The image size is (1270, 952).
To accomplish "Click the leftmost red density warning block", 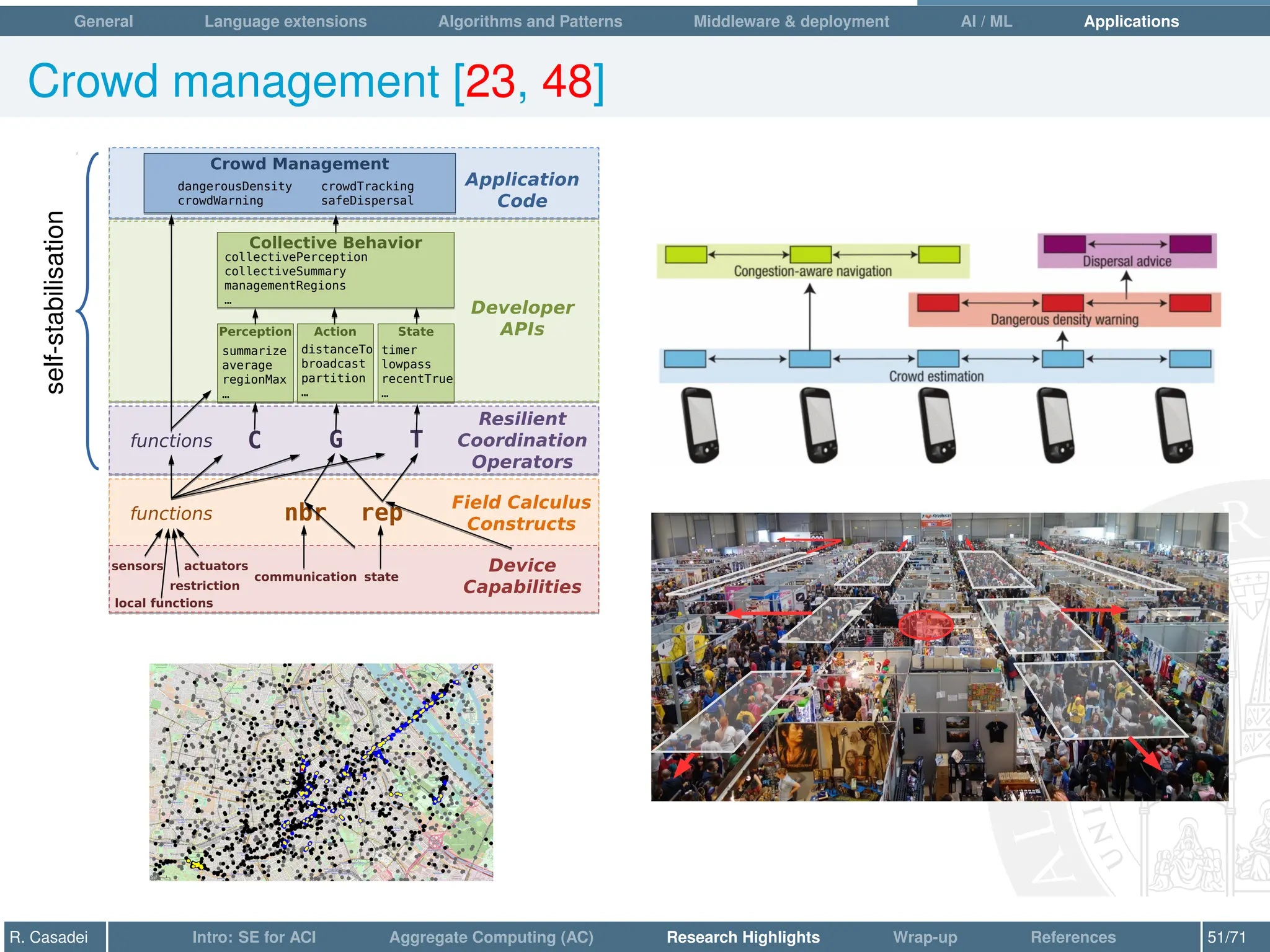I will coord(938,303).
